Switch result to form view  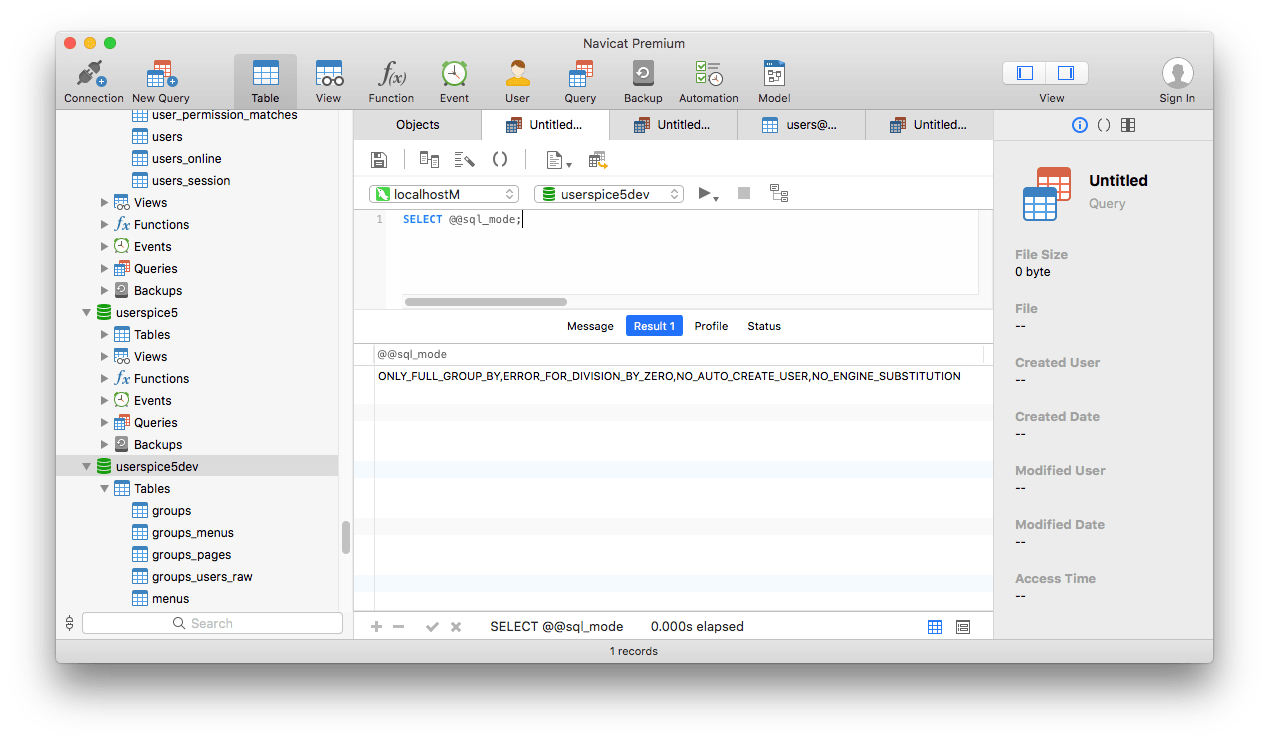point(963,627)
